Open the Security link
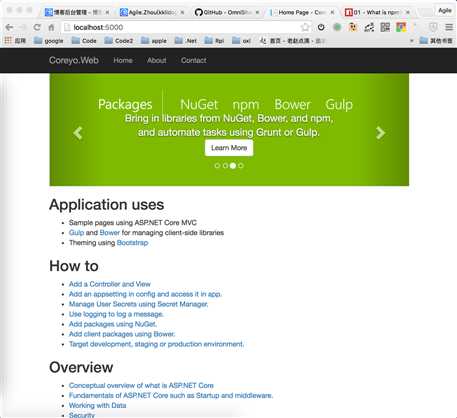The image size is (457, 418). point(82,415)
